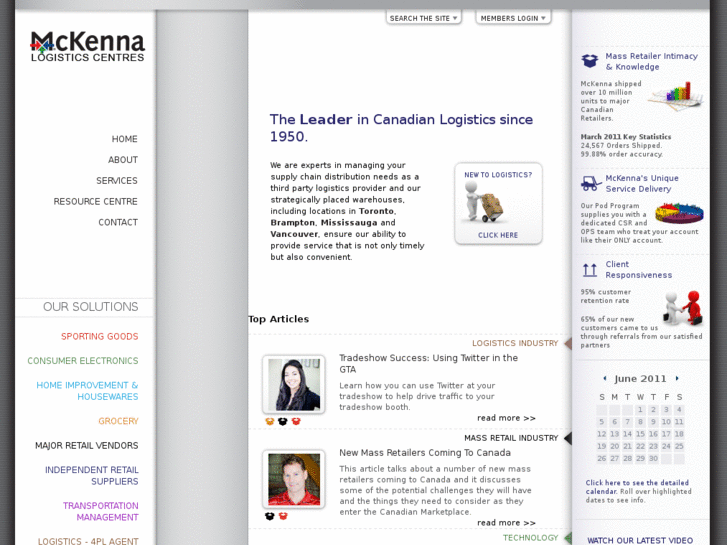Click the Mass Retail Industry category arrow marker
The height and width of the screenshot is (545, 727).
(x=568, y=438)
